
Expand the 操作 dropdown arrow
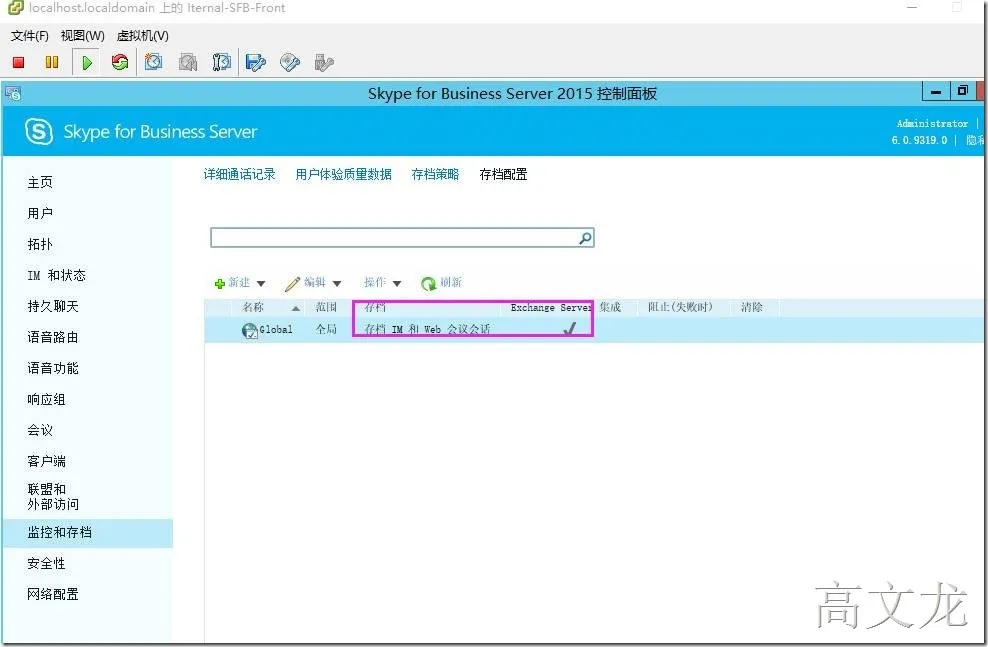[x=397, y=283]
